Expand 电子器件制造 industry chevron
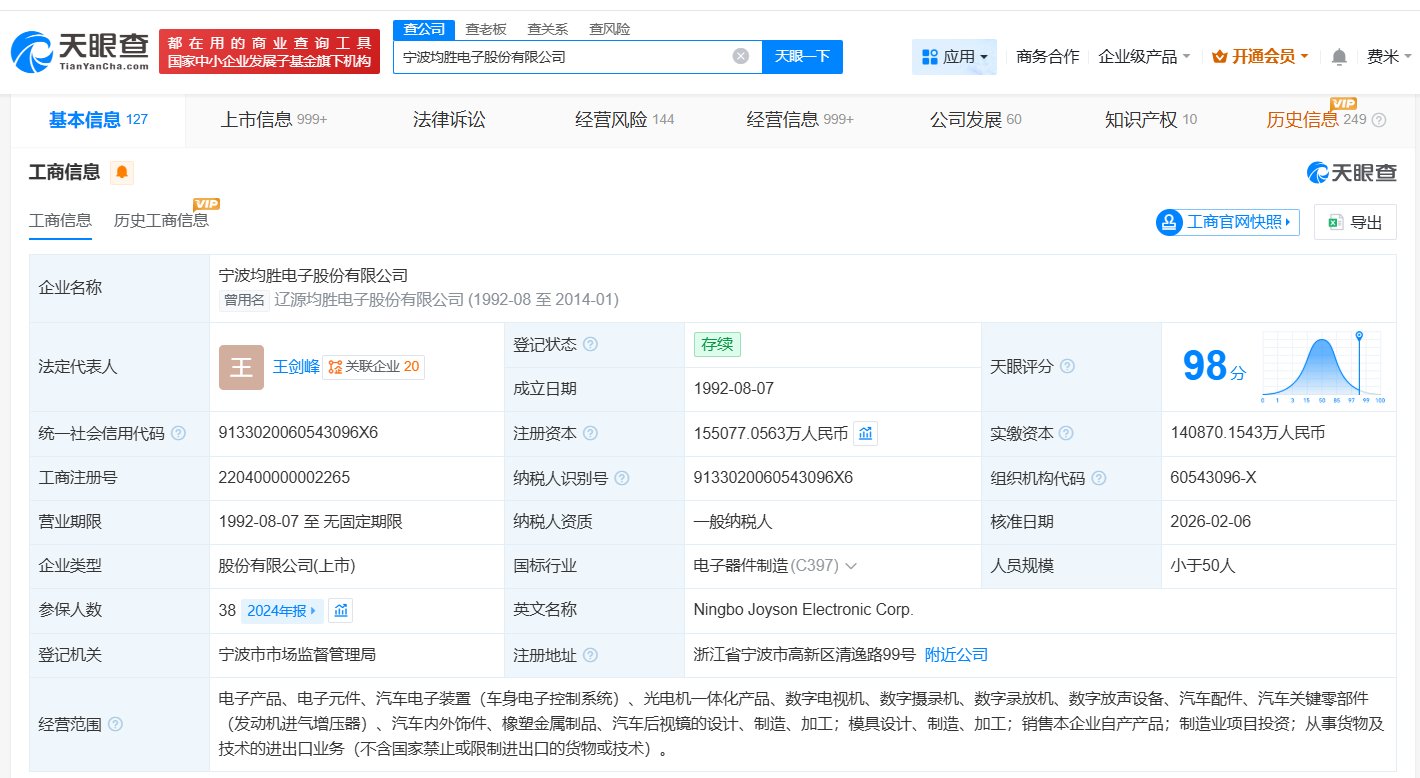Screen dimensions: 1420x778 pyautogui.click(x=851, y=566)
